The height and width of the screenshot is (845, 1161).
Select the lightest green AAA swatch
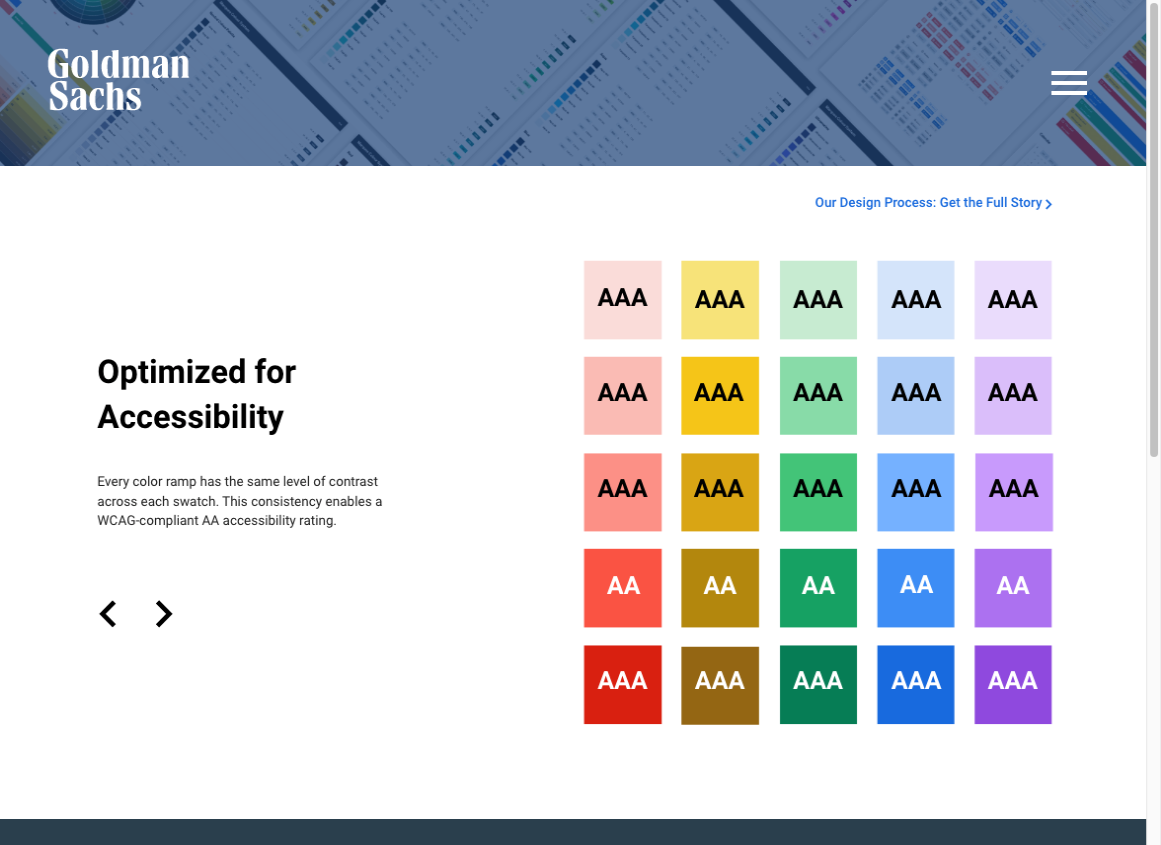(x=818, y=300)
